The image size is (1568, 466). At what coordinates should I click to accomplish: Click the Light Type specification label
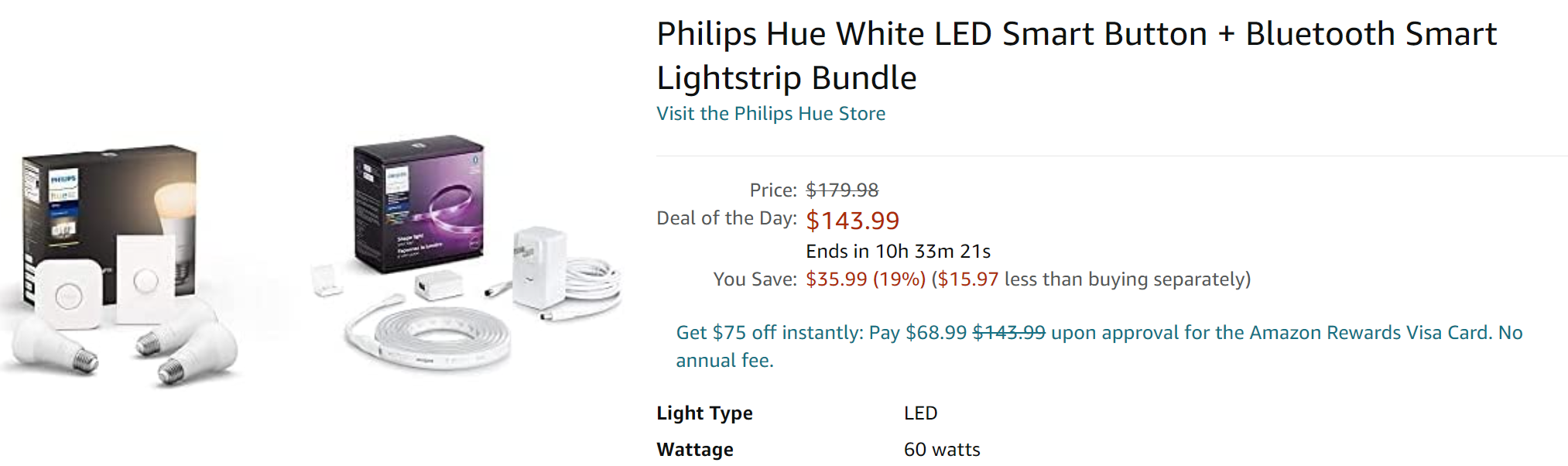coord(704,413)
